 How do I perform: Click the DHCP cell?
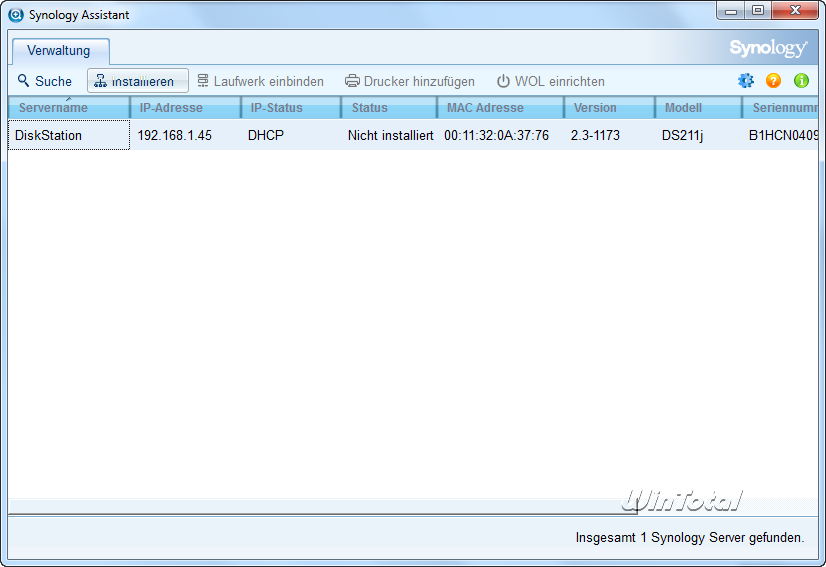(x=266, y=135)
